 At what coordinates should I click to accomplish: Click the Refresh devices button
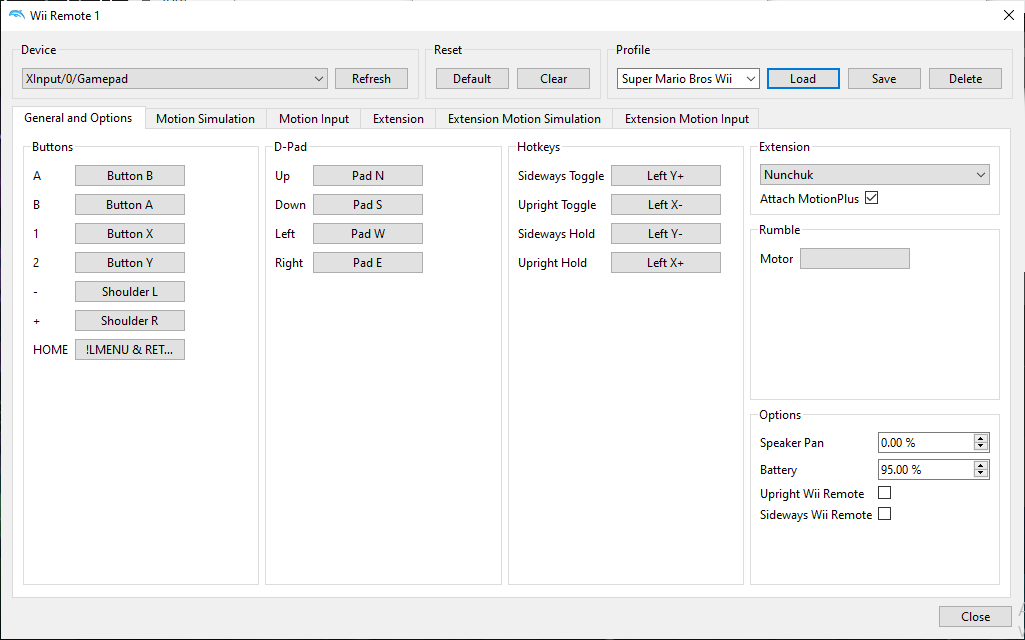371,78
